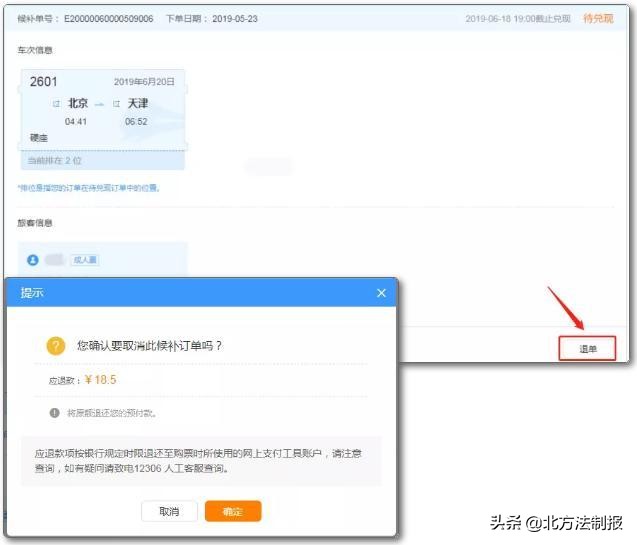Click the arrival station 天津
Image resolution: width=637 pixels, height=545 pixels.
point(138,103)
